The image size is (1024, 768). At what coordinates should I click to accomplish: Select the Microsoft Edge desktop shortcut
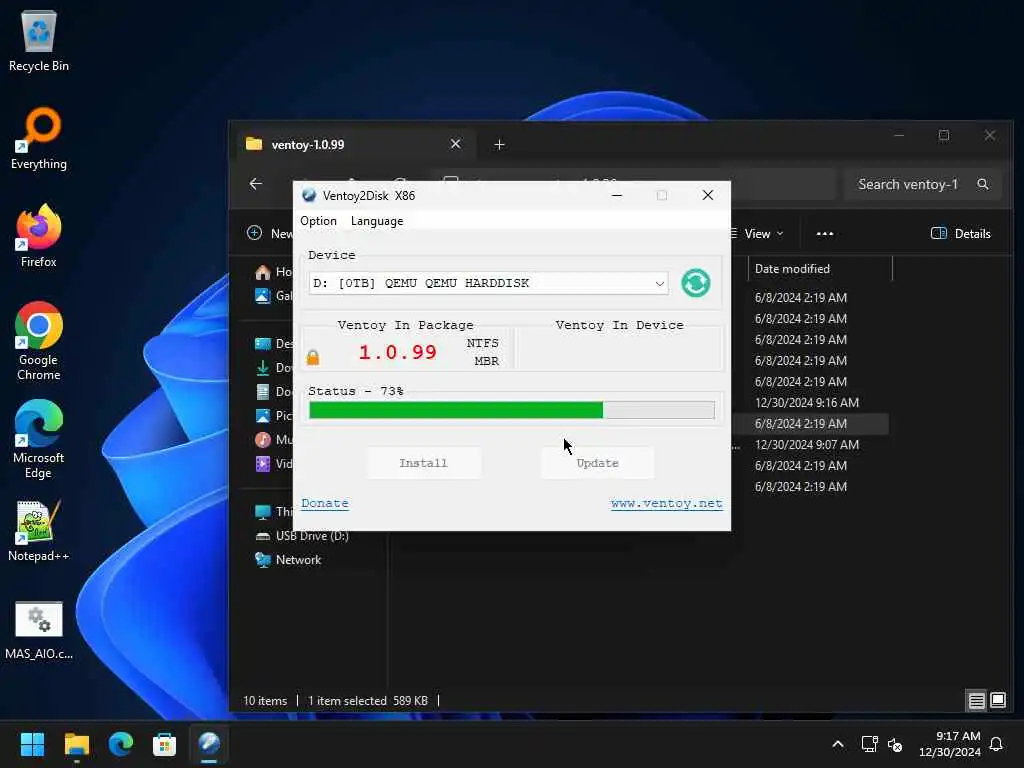(x=39, y=439)
